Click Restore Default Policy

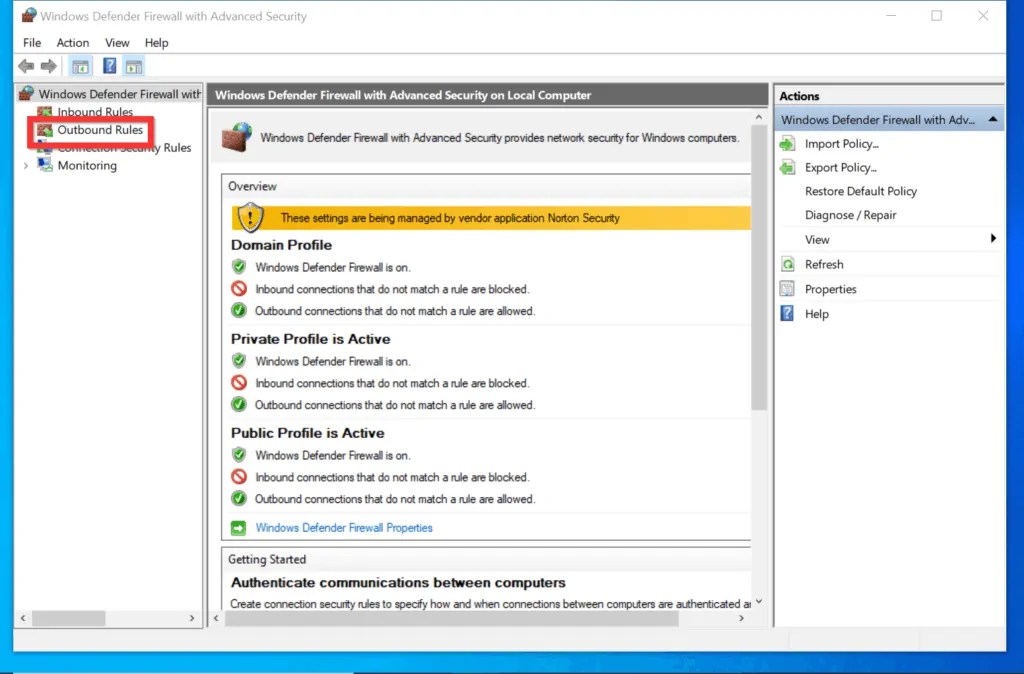click(x=860, y=191)
